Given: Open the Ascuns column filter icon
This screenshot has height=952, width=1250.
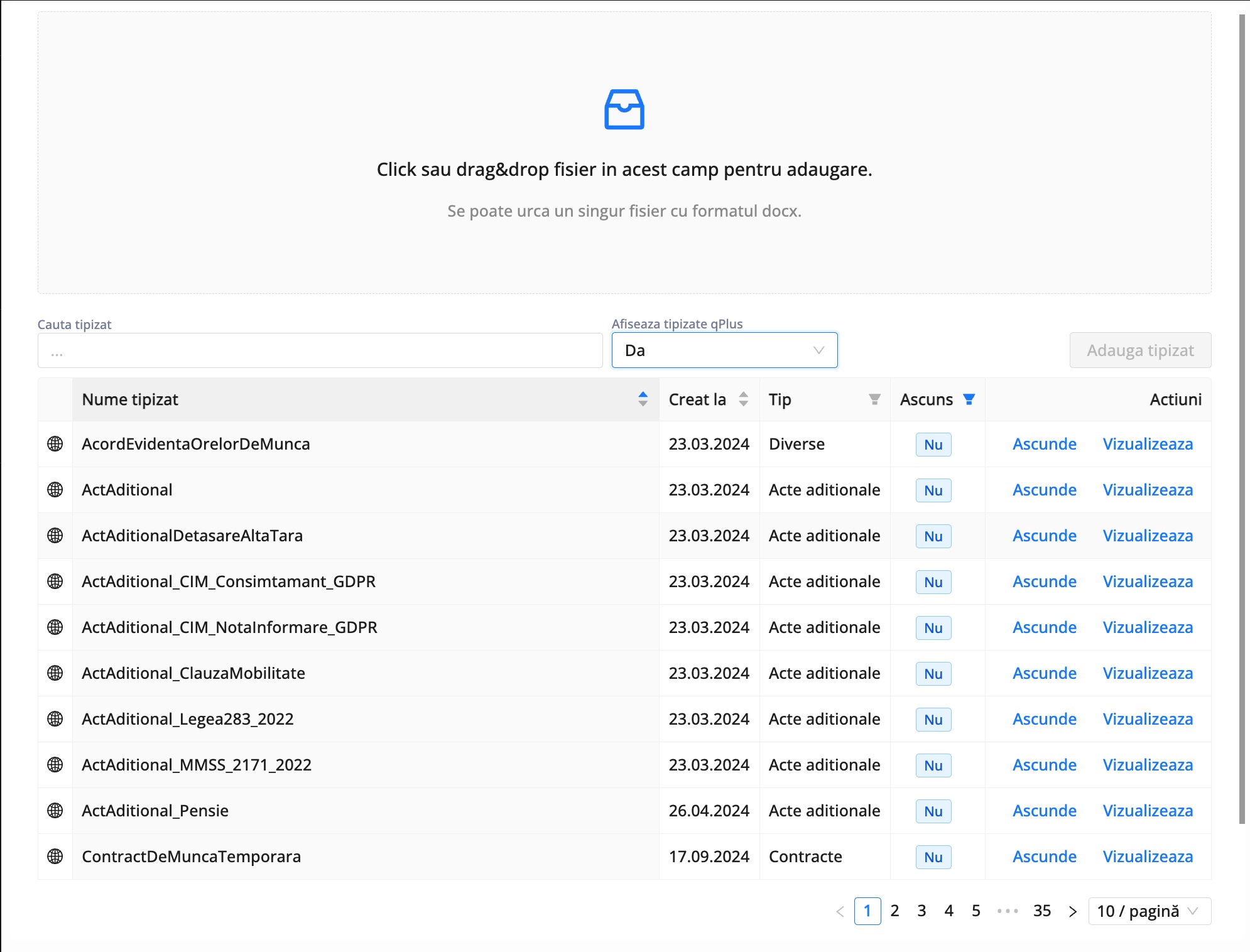Looking at the screenshot, I should (x=969, y=399).
